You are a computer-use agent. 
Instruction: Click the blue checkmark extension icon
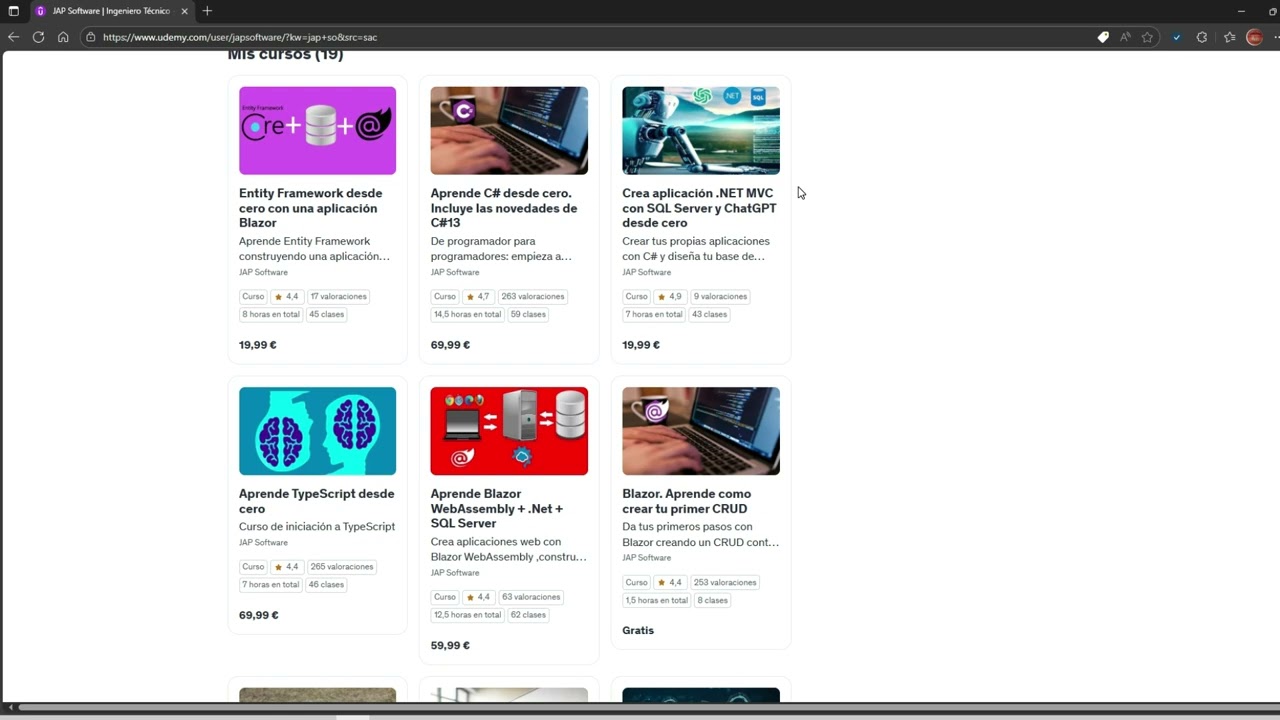pyautogui.click(x=1177, y=37)
